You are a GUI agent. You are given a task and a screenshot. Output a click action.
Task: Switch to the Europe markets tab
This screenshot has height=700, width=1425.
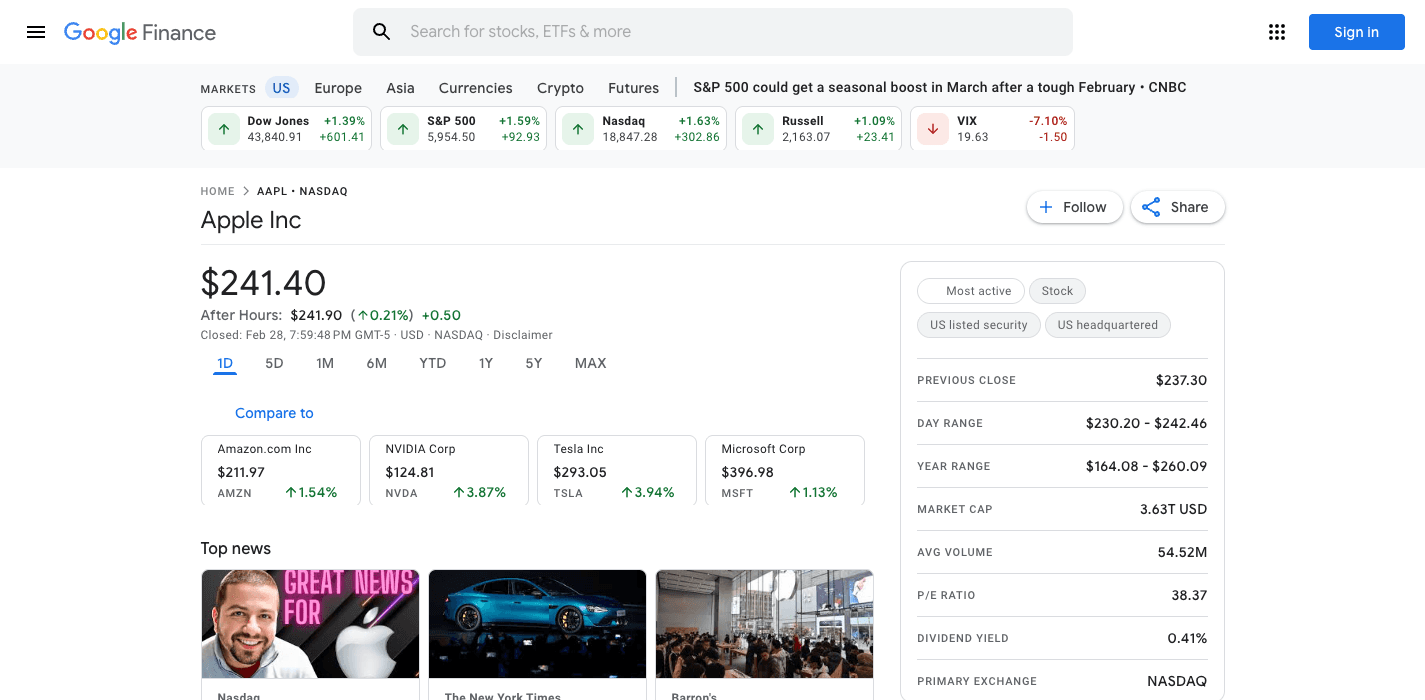click(338, 88)
